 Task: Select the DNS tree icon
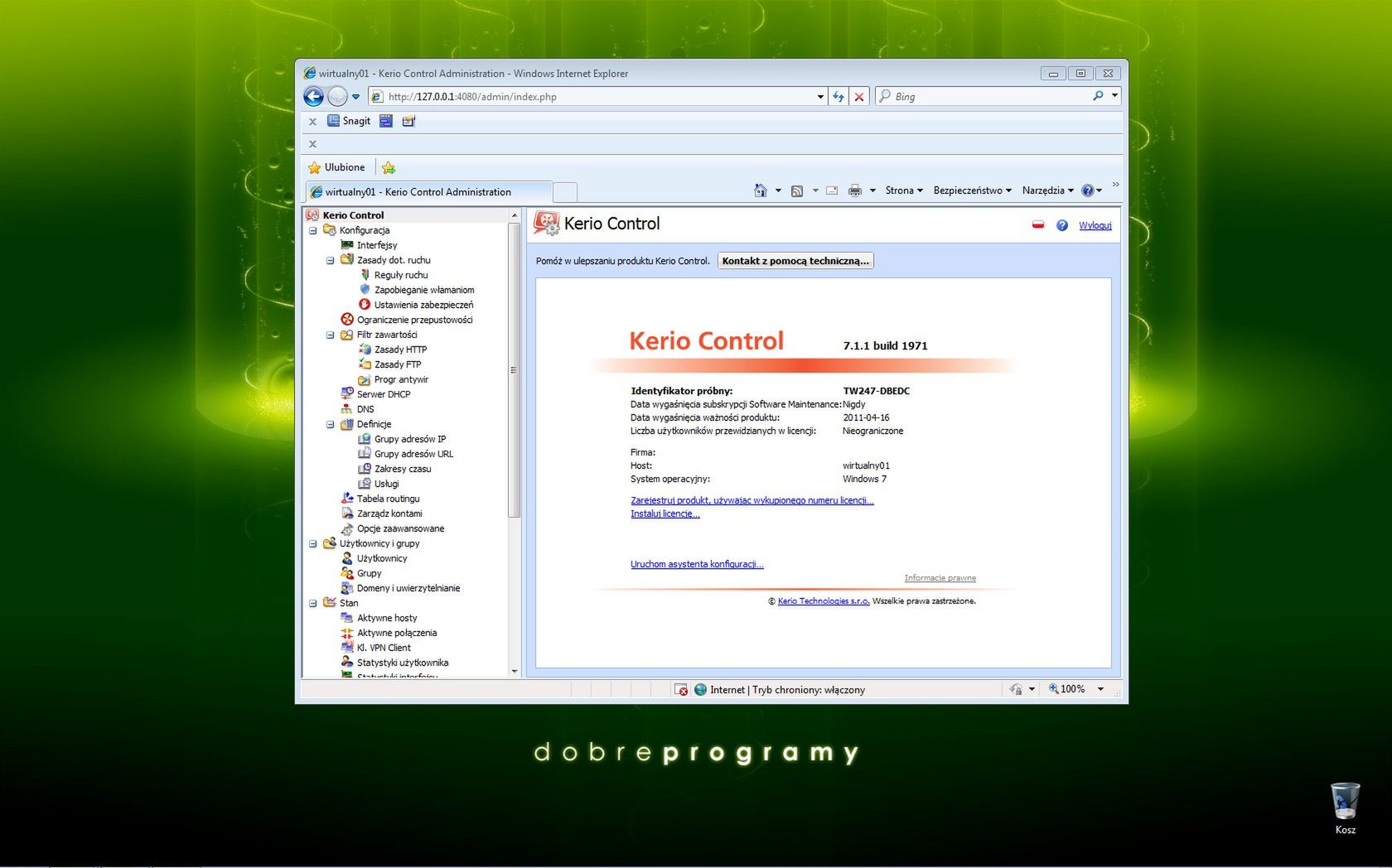click(x=347, y=409)
